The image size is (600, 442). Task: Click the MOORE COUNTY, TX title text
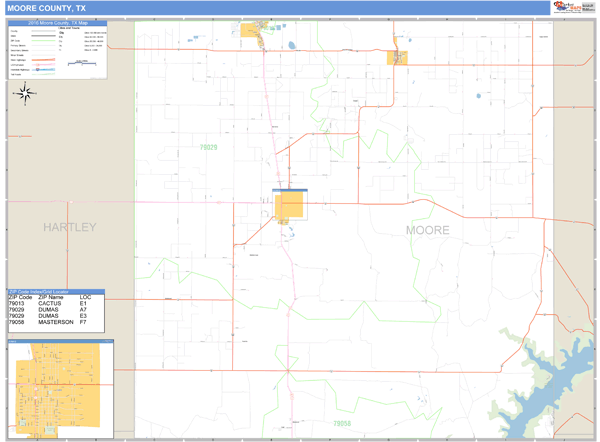pos(46,8)
